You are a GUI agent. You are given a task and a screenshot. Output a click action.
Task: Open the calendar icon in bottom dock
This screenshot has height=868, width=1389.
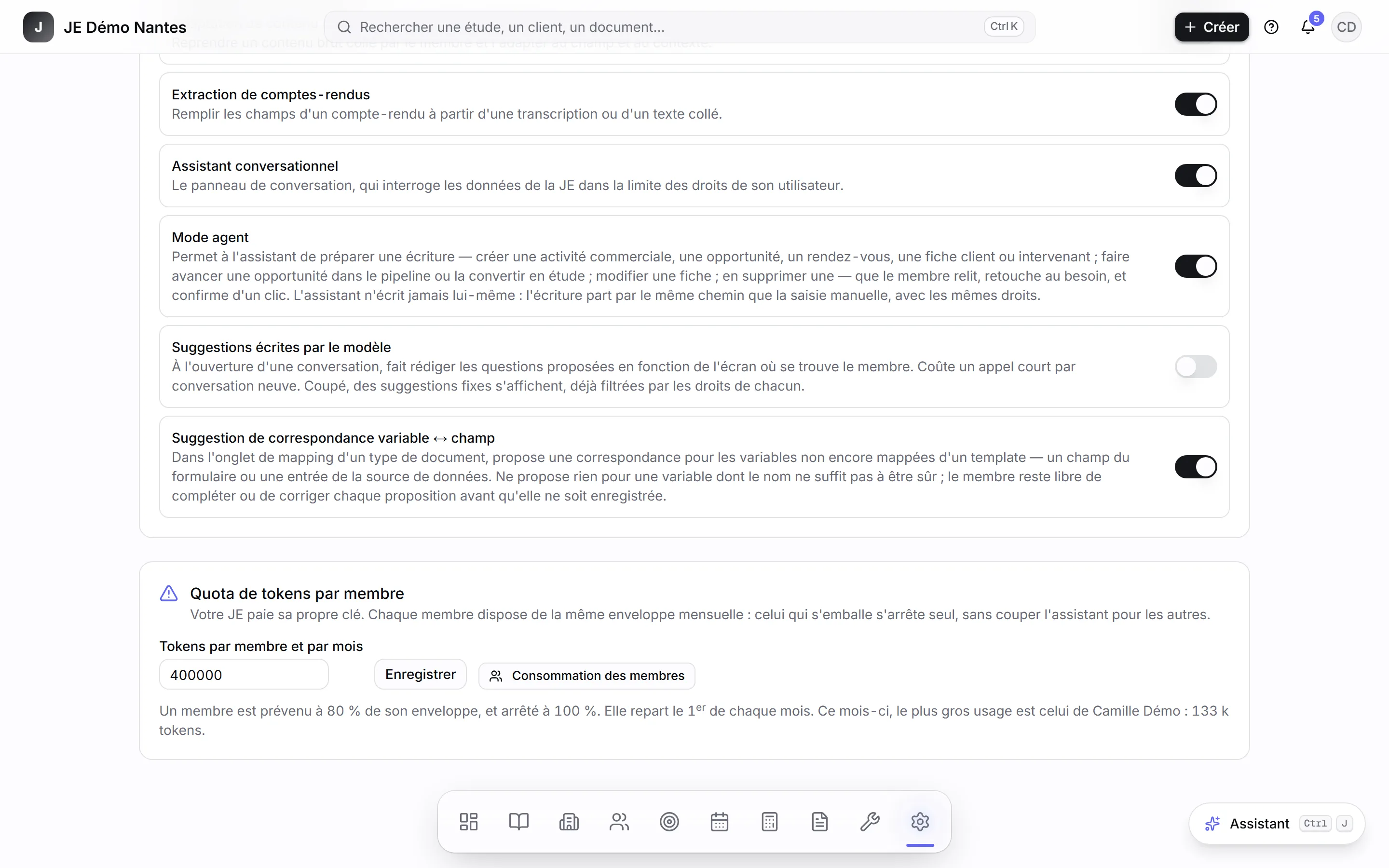[x=719, y=822]
